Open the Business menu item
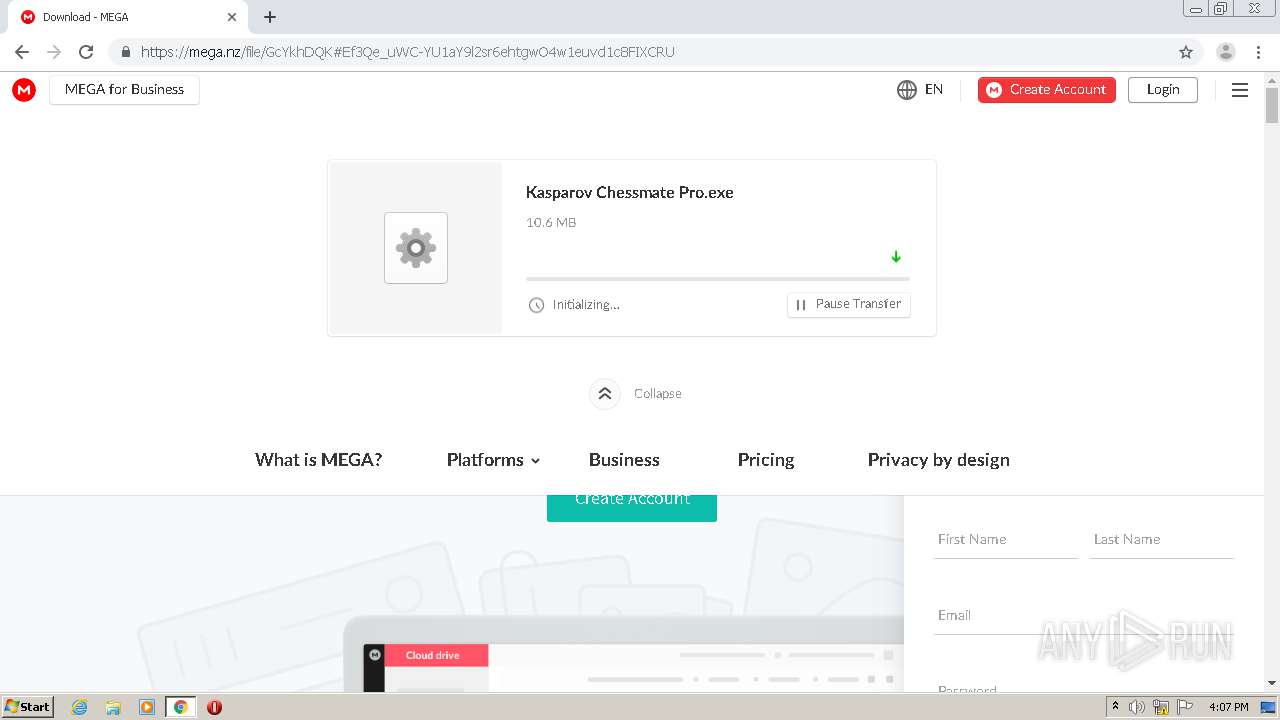 tap(624, 460)
